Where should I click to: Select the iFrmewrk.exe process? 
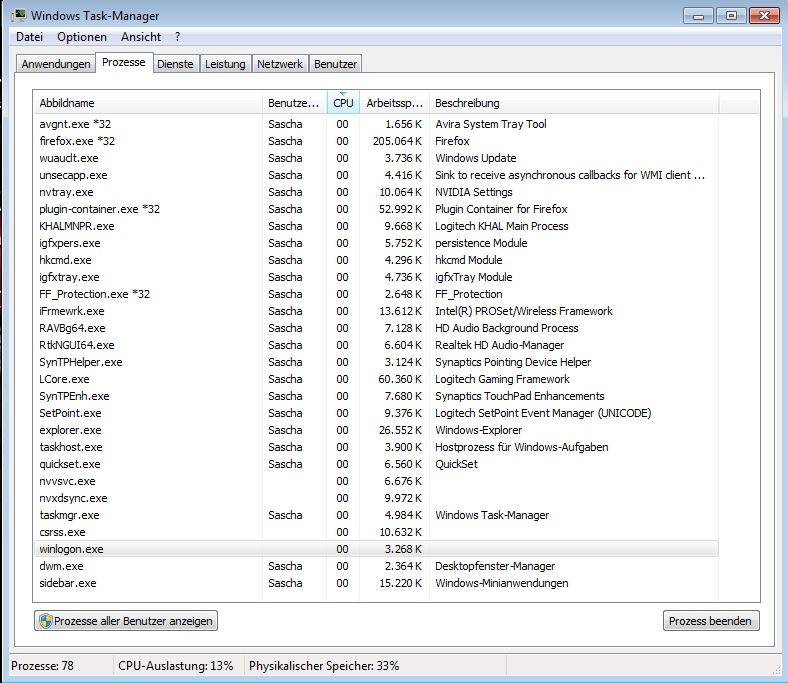pos(376,311)
